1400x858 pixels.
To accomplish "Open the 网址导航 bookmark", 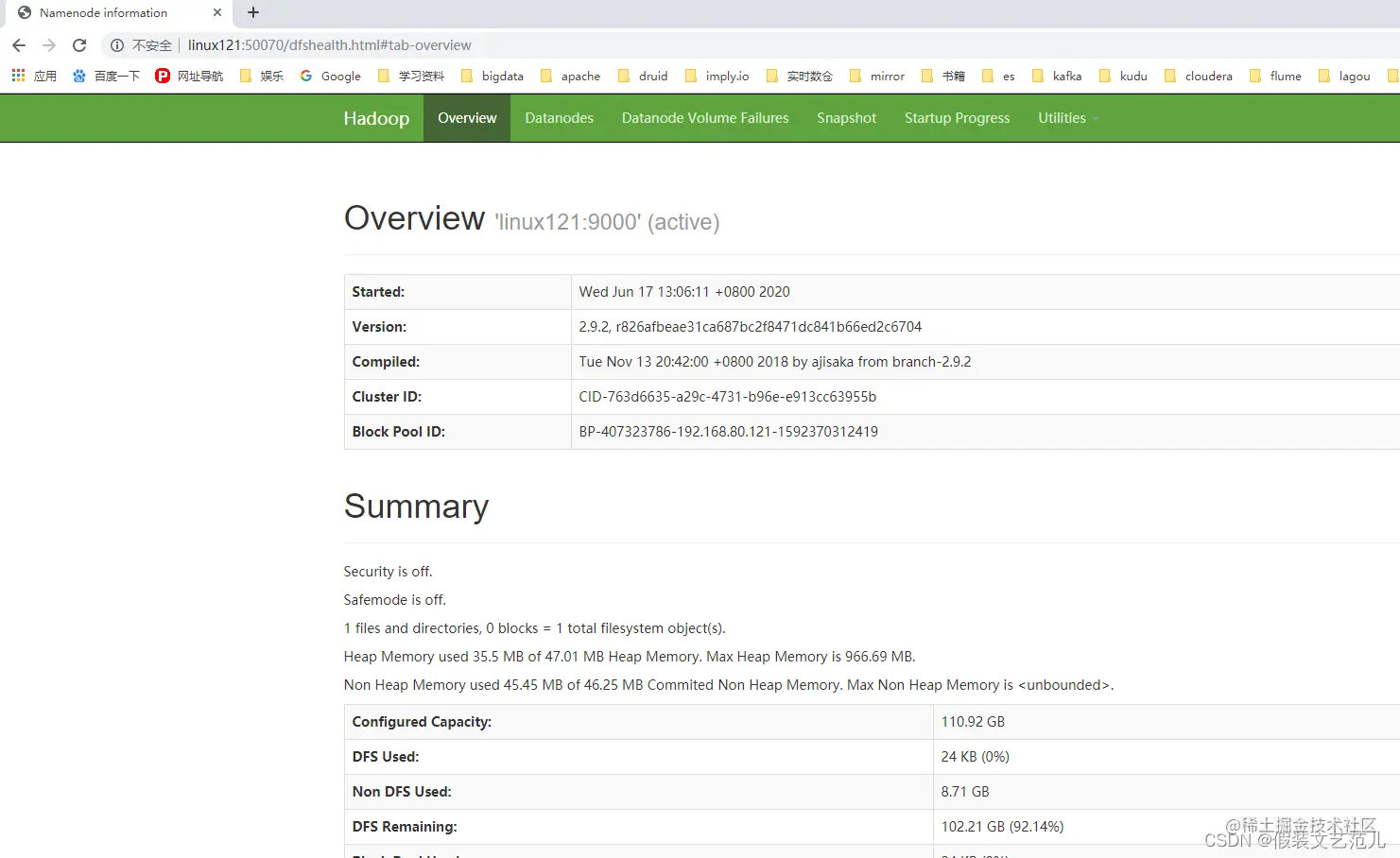I will tap(189, 76).
